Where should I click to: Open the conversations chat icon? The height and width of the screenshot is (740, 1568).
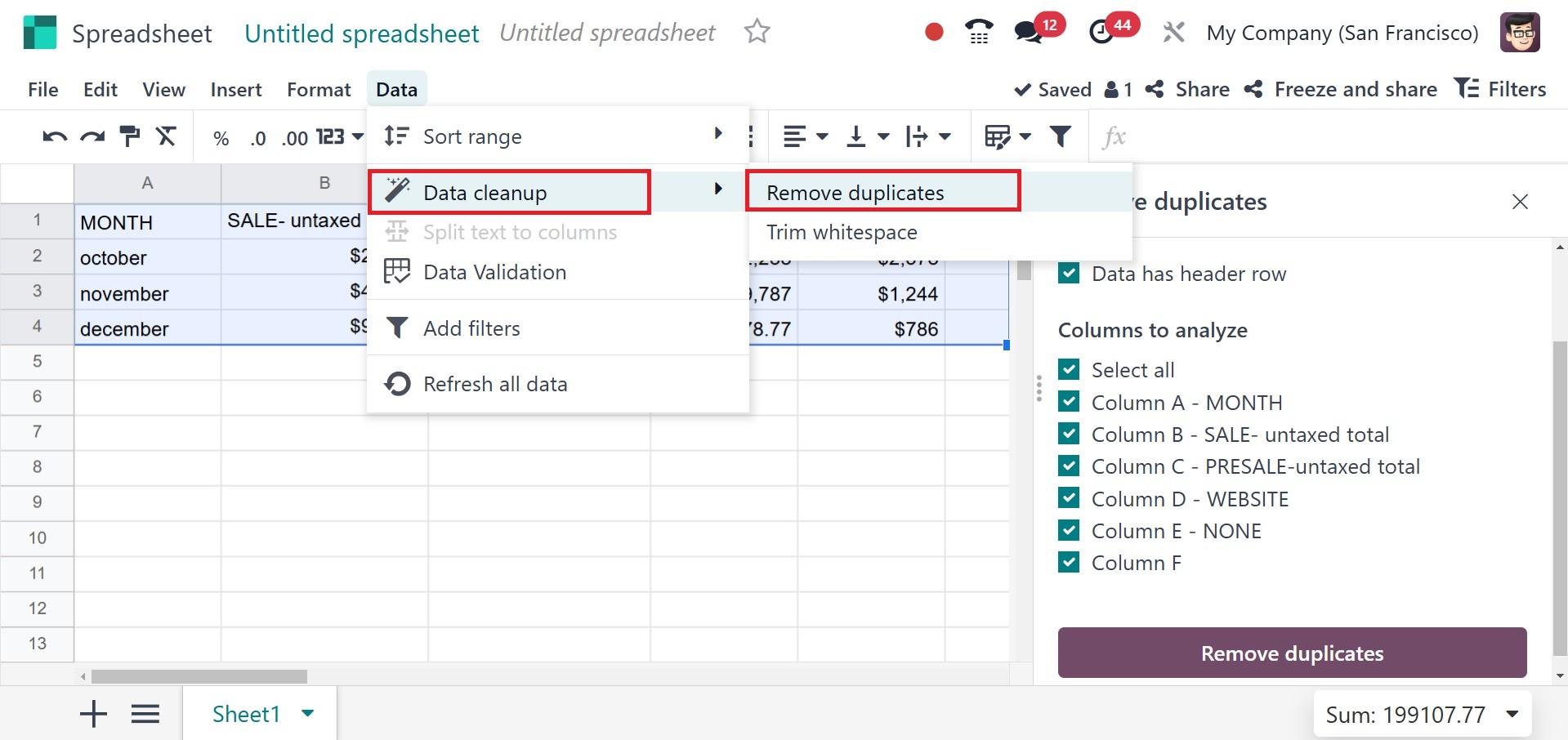point(1027,33)
